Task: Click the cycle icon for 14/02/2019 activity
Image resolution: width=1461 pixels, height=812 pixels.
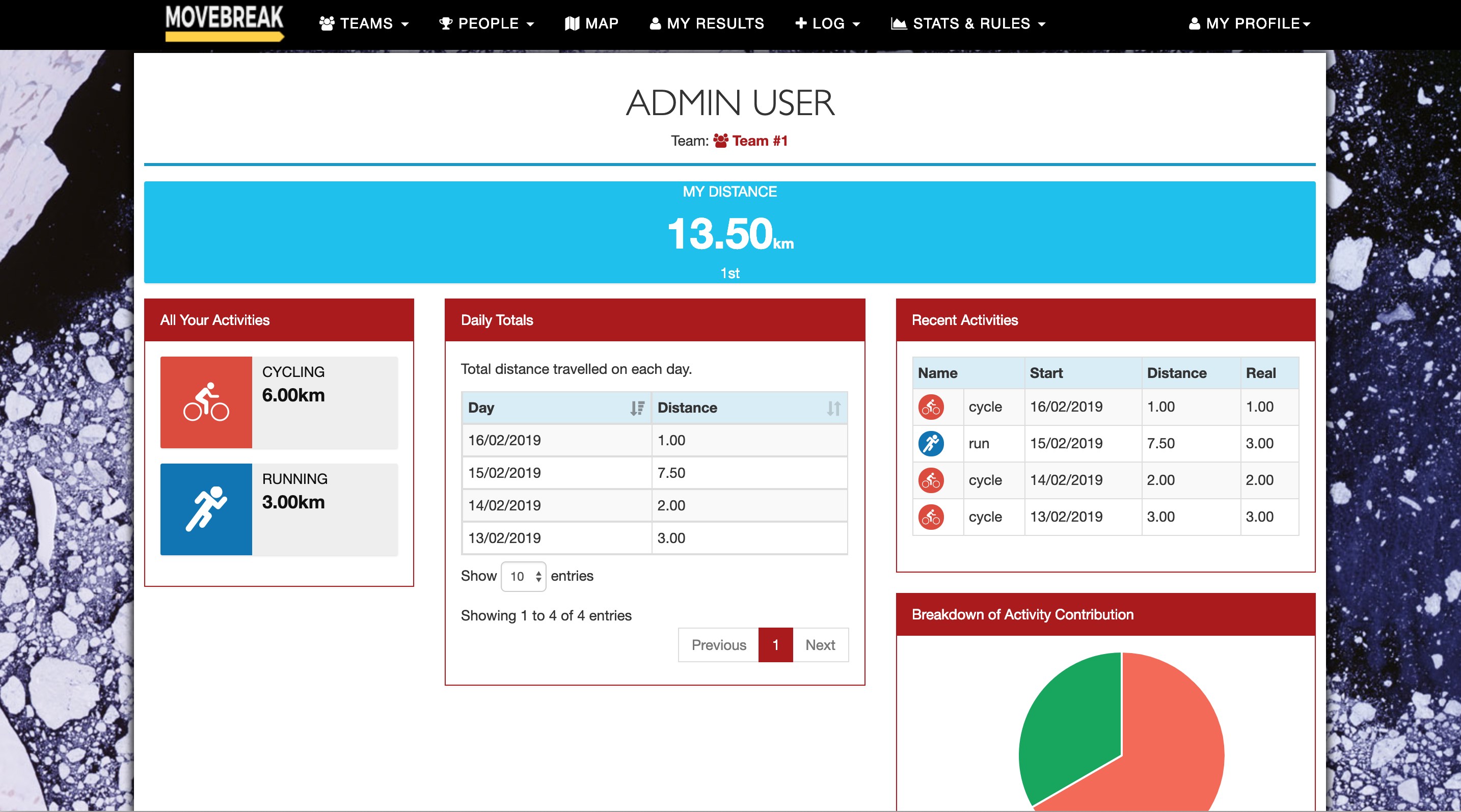Action: (x=931, y=480)
